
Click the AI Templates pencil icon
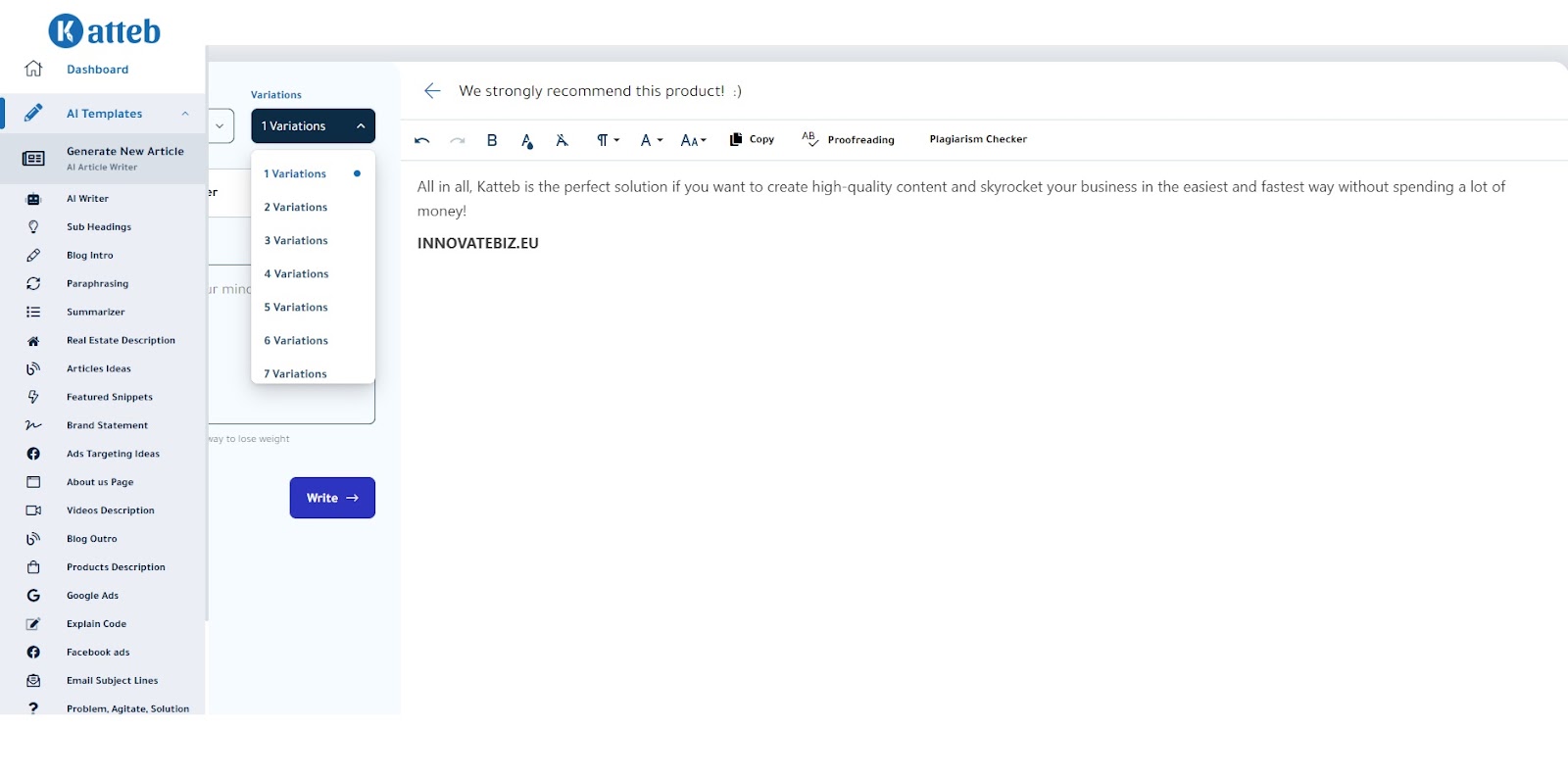click(33, 113)
